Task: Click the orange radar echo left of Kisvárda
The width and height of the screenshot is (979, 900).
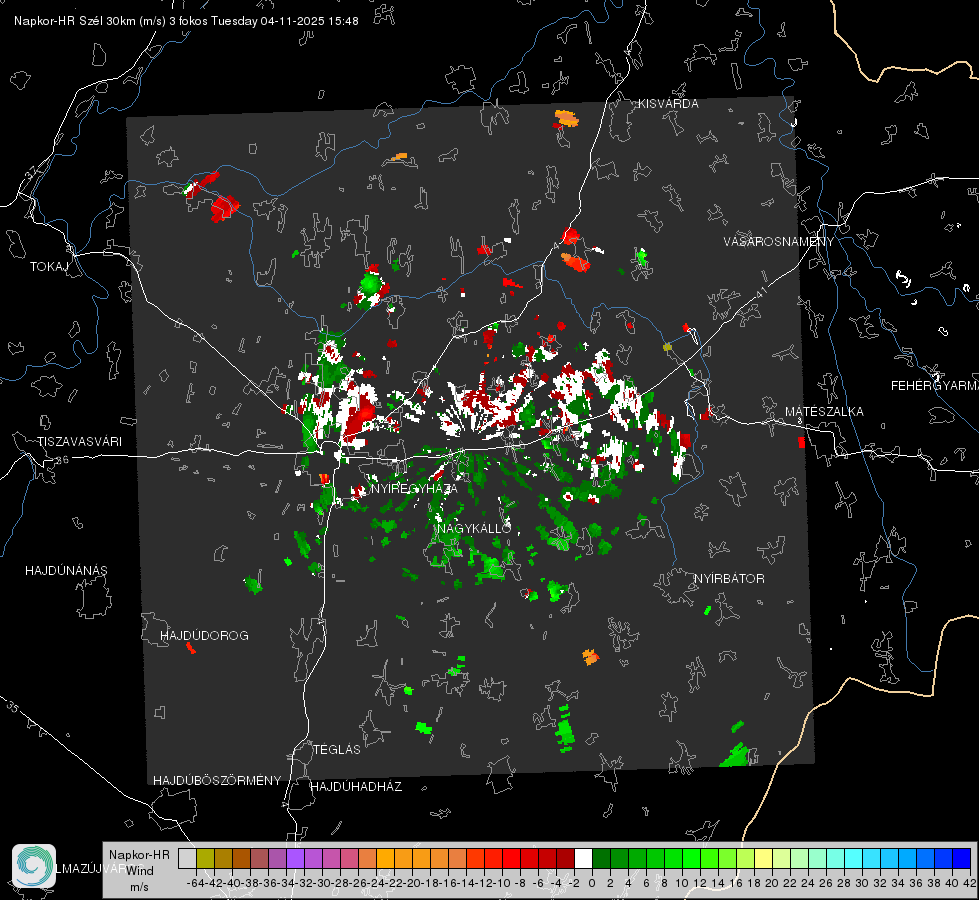Action: (x=566, y=118)
